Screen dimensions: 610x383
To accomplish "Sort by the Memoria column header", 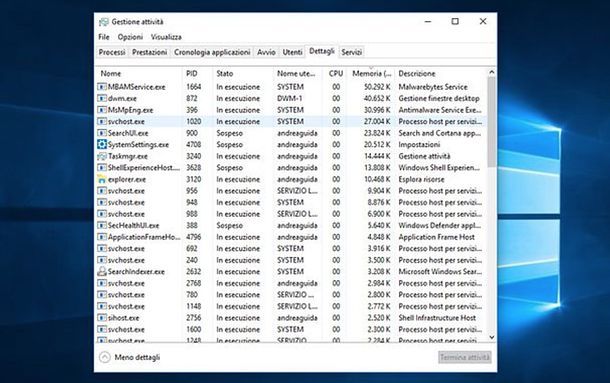I will pyautogui.click(x=372, y=74).
